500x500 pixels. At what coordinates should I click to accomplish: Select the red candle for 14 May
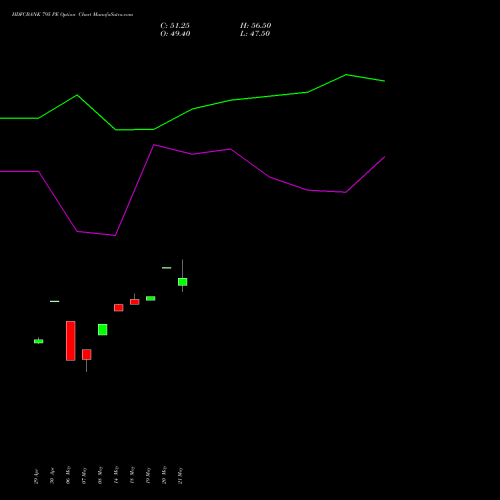pos(119,308)
